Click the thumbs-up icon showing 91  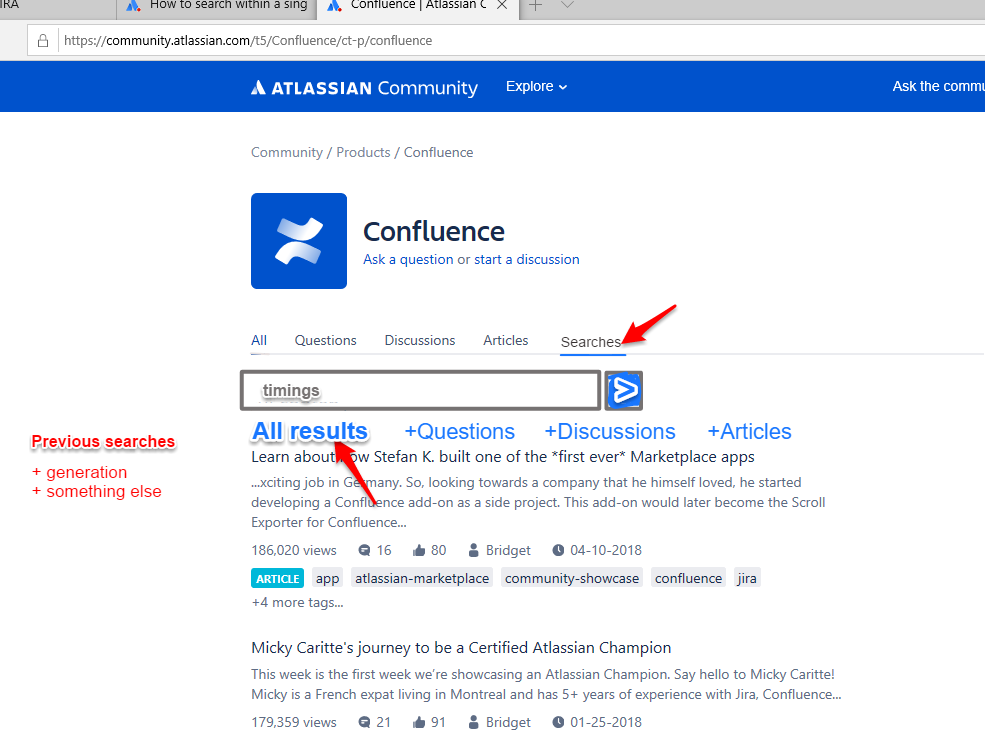point(419,722)
